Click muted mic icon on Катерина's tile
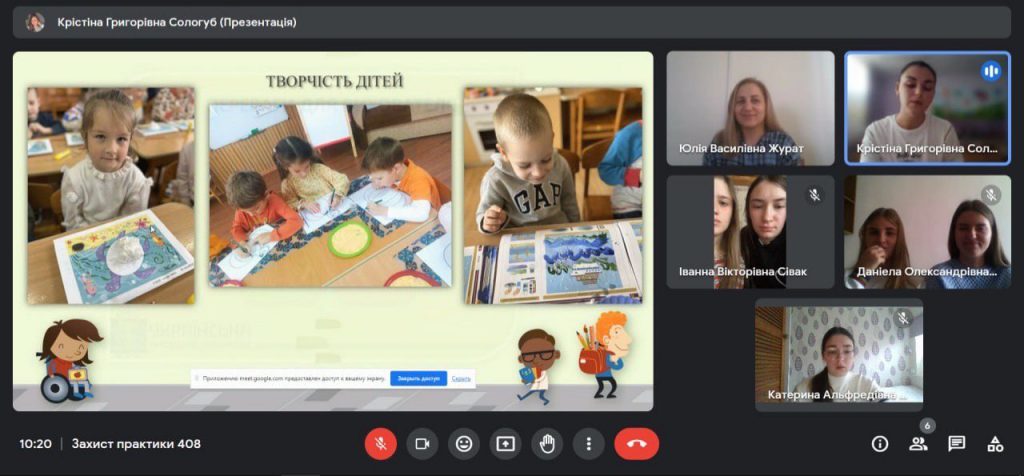Screen dimensions: 1024x476 (x=903, y=318)
